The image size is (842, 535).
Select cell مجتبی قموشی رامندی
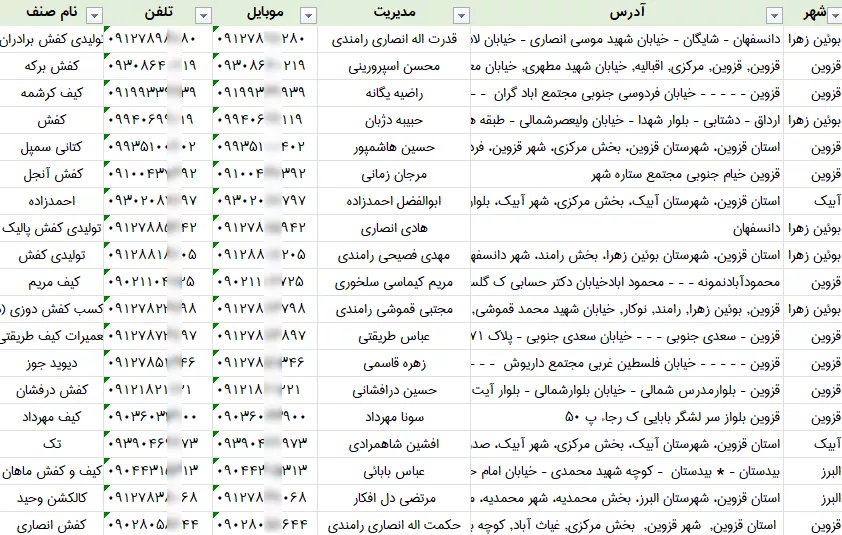click(x=394, y=309)
